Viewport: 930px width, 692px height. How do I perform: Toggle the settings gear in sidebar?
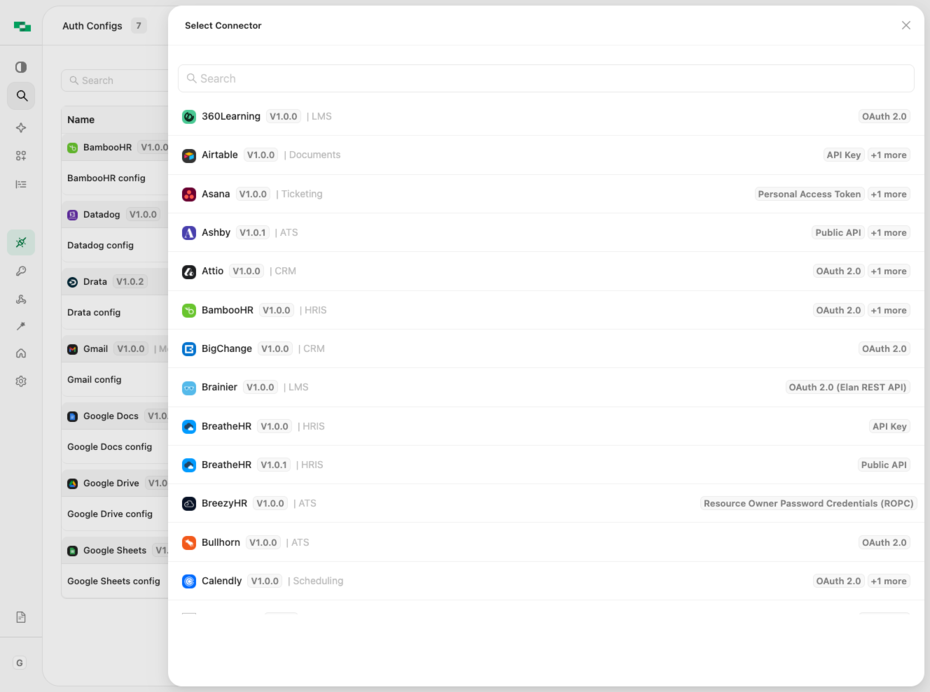pyautogui.click(x=21, y=380)
